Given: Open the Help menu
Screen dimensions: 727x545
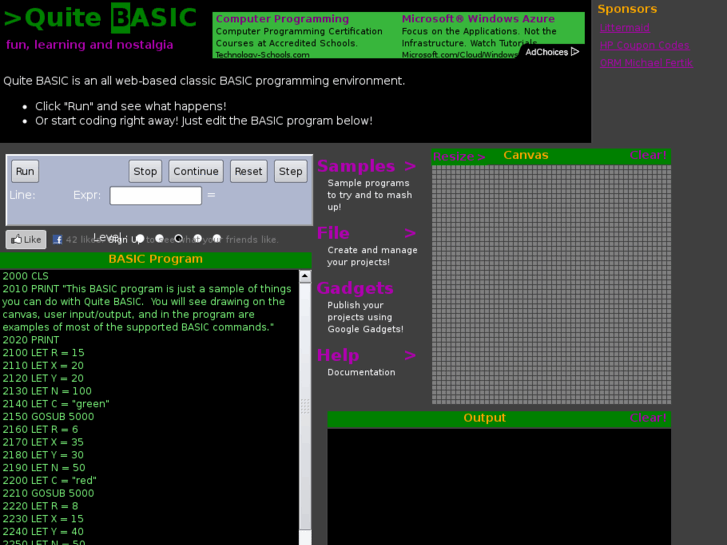Looking at the screenshot, I should (x=338, y=355).
